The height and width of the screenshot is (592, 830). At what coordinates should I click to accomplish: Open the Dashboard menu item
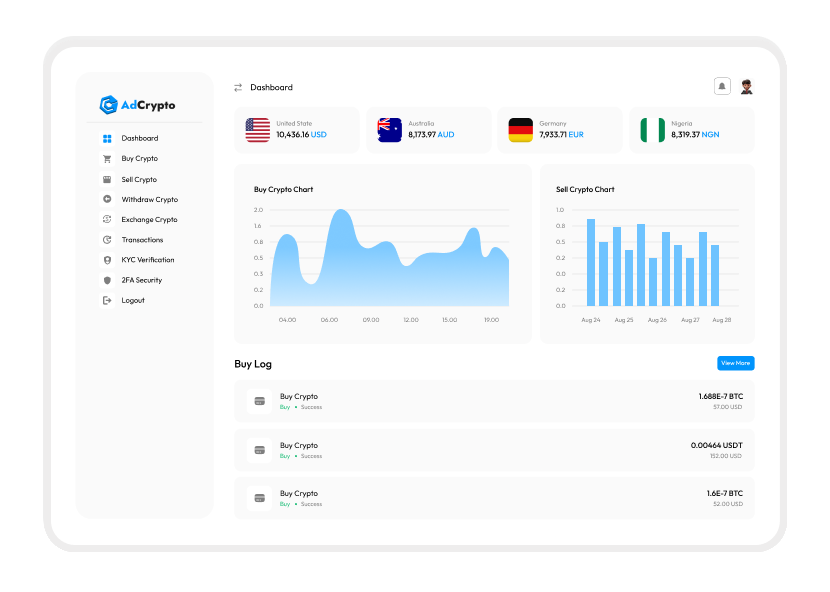[139, 138]
